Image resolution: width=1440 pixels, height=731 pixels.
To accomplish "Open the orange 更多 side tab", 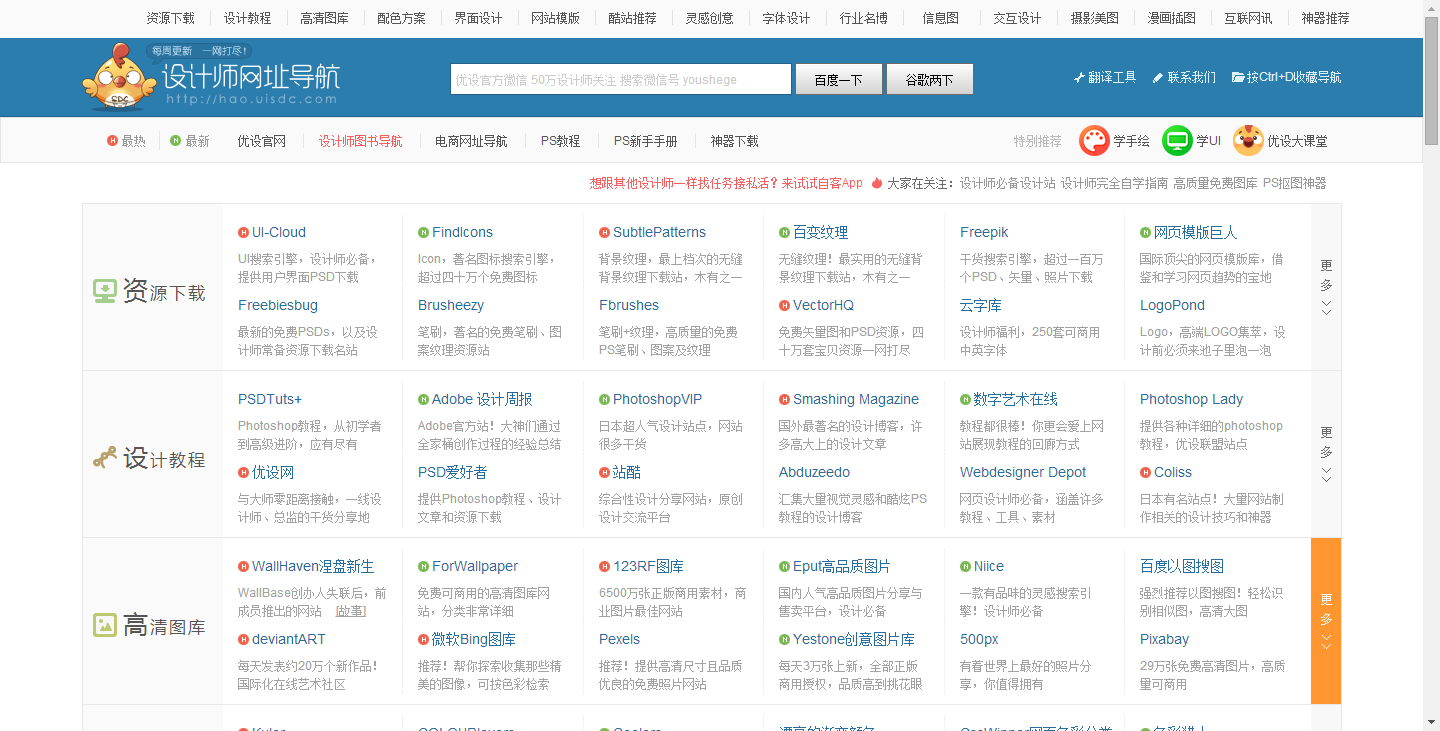I will coord(1326,621).
